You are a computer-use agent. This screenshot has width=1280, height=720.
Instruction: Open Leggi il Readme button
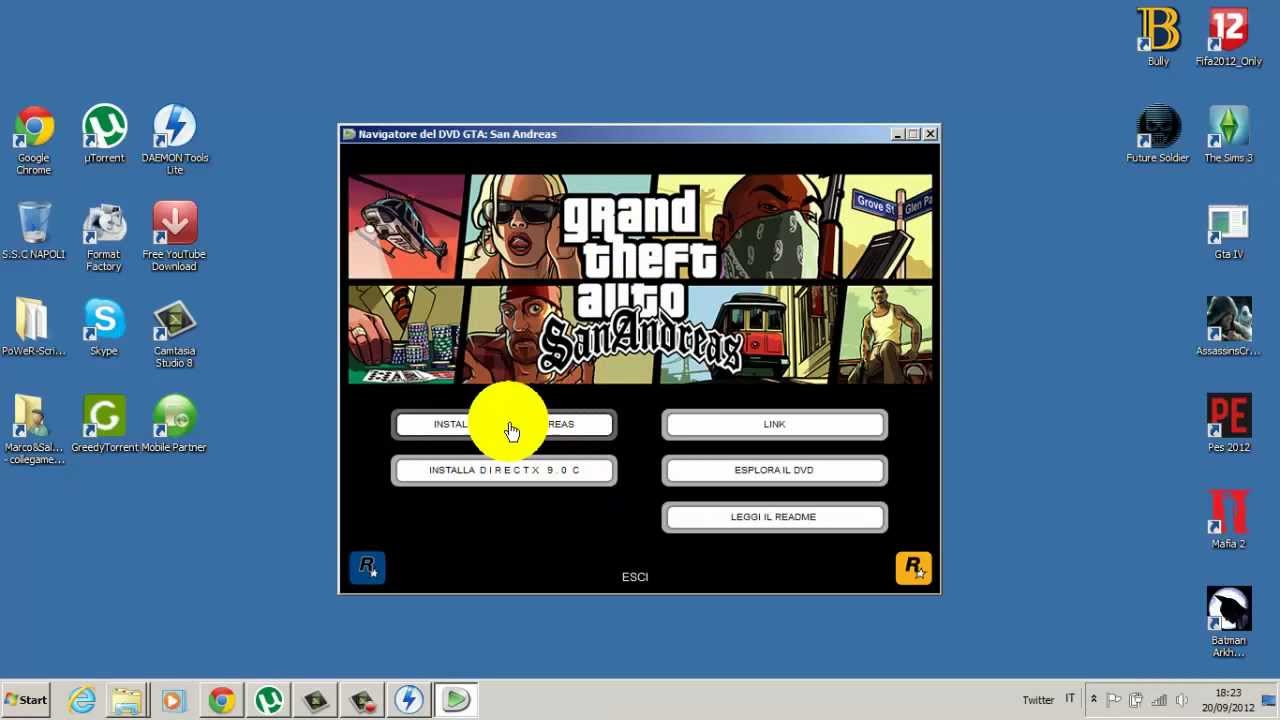774,517
